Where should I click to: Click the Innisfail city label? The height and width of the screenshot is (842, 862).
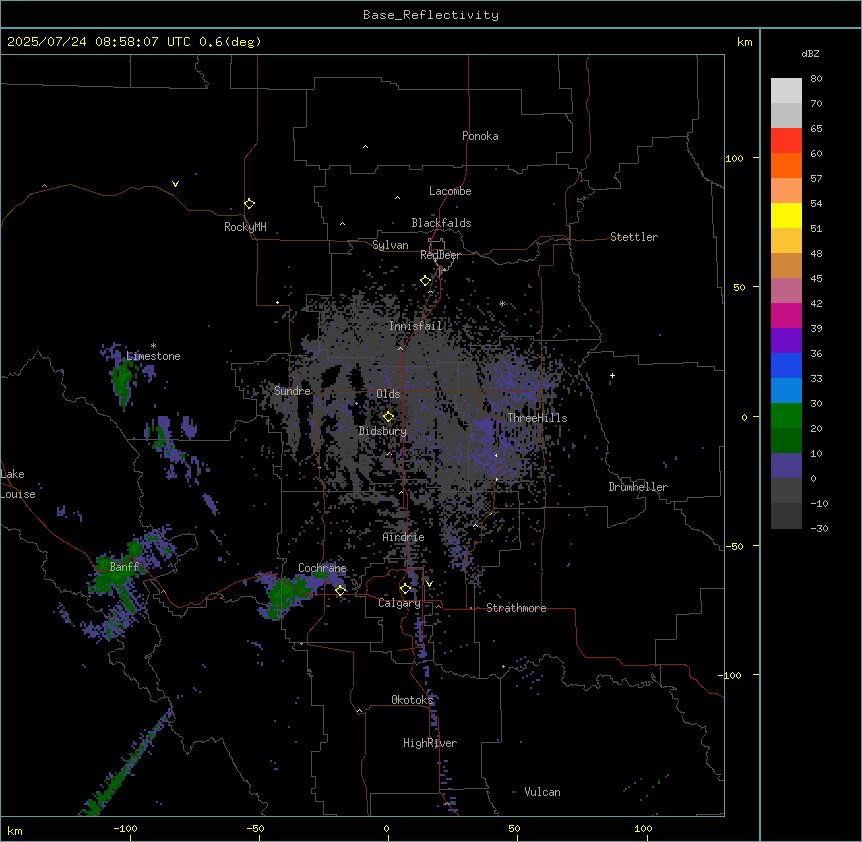tap(415, 326)
